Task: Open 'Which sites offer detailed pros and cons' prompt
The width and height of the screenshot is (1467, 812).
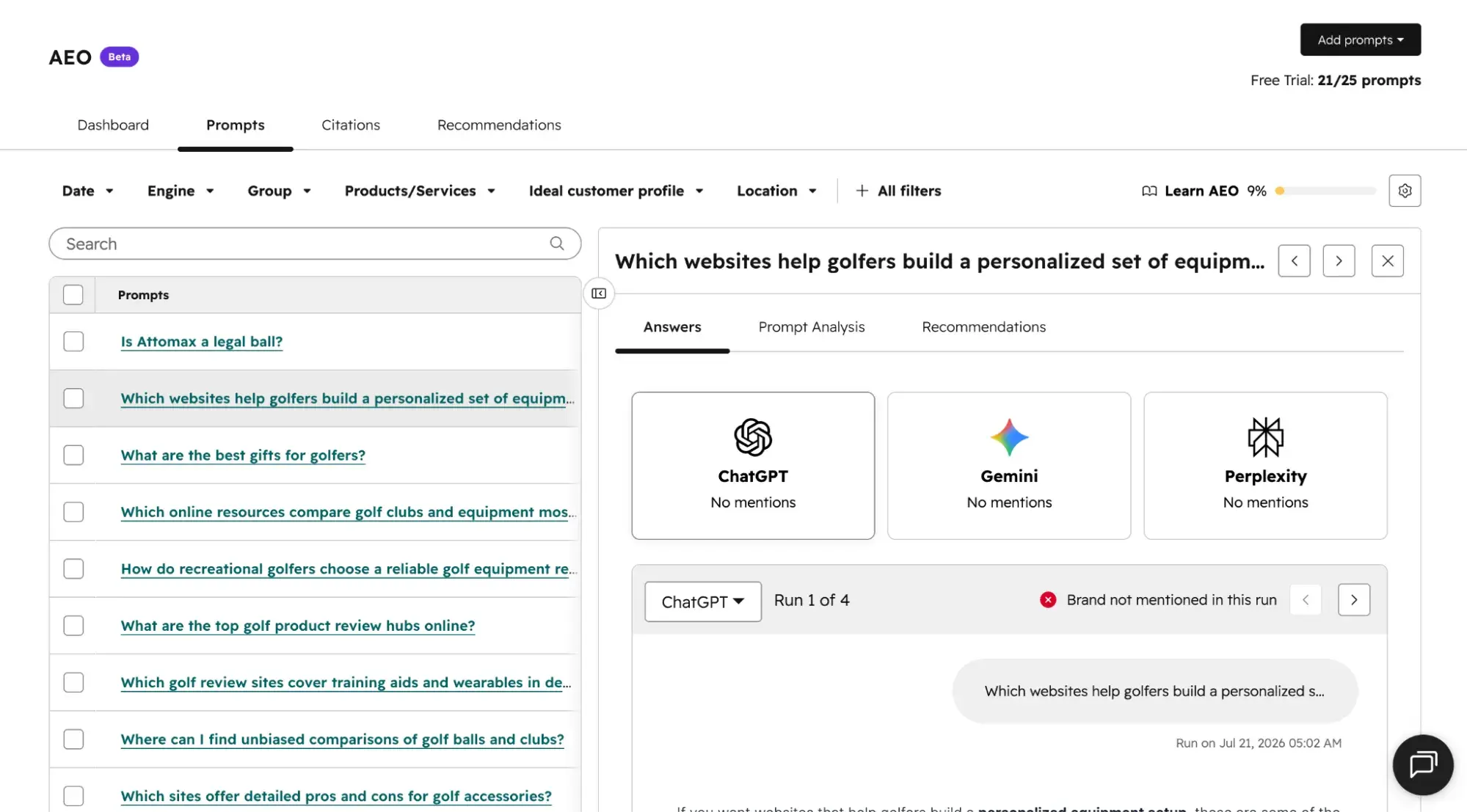Action: [x=336, y=797]
